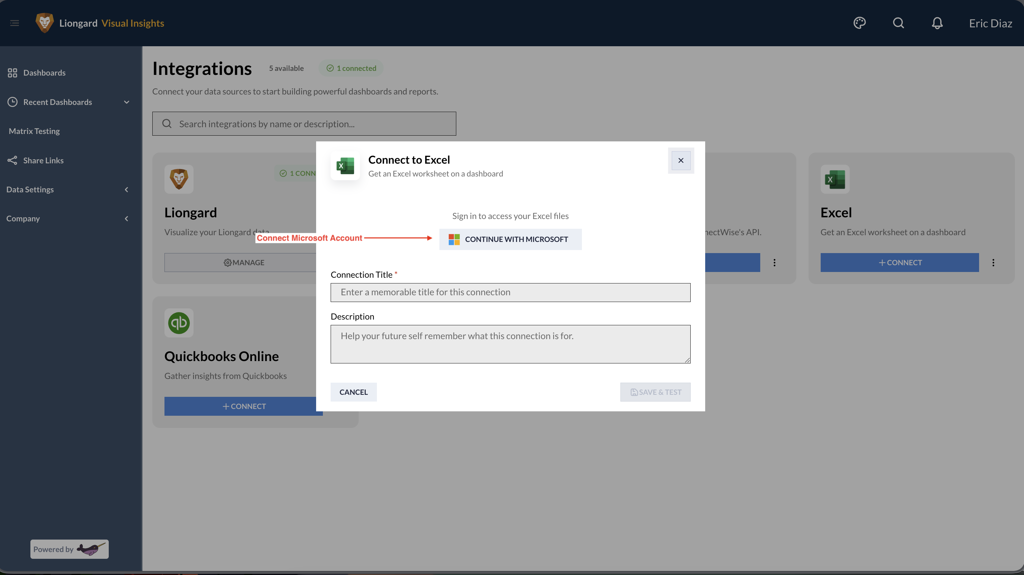Click the search magnifier icon in header
Image resolution: width=1024 pixels, height=575 pixels.
point(899,23)
